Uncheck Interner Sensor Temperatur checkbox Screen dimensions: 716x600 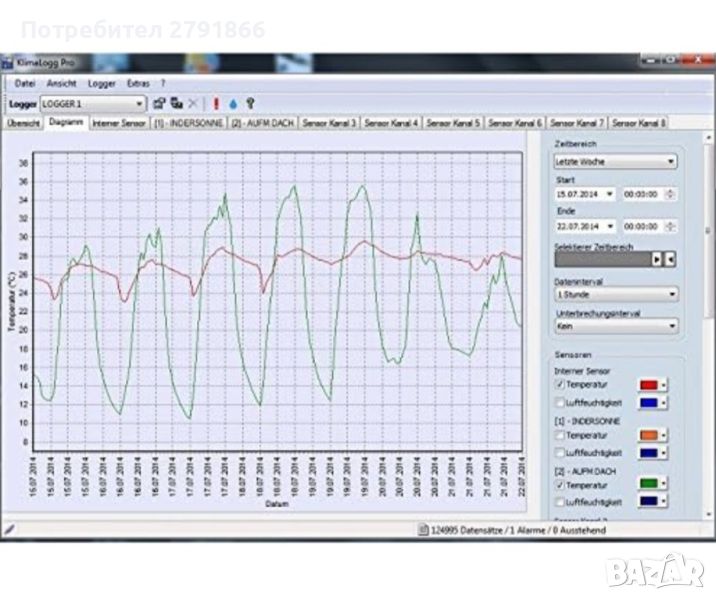point(560,384)
